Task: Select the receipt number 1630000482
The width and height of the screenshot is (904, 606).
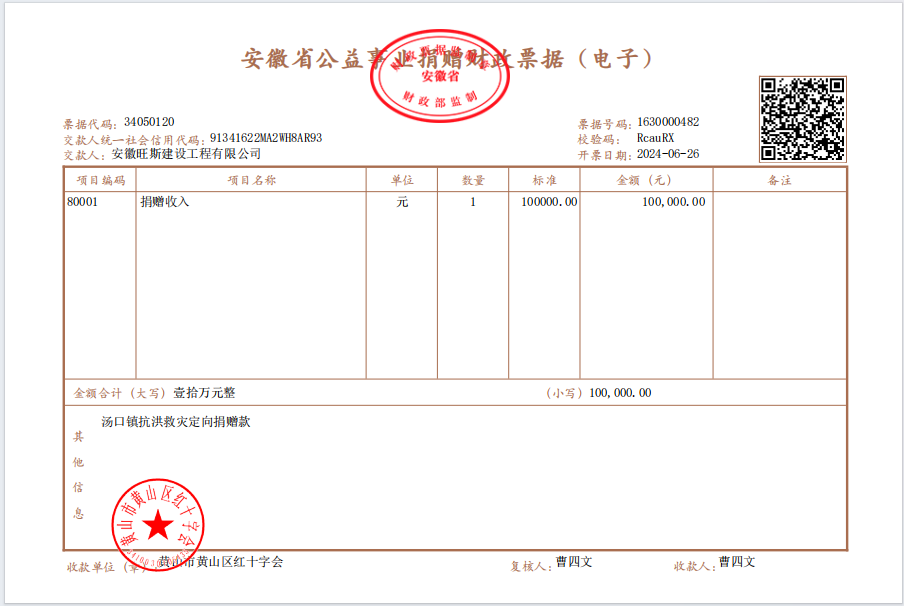Action: pos(668,122)
